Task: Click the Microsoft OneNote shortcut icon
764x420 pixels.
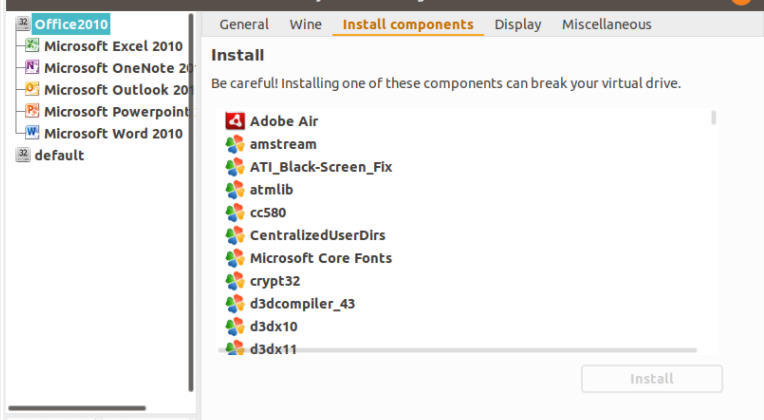Action: pos(32,68)
